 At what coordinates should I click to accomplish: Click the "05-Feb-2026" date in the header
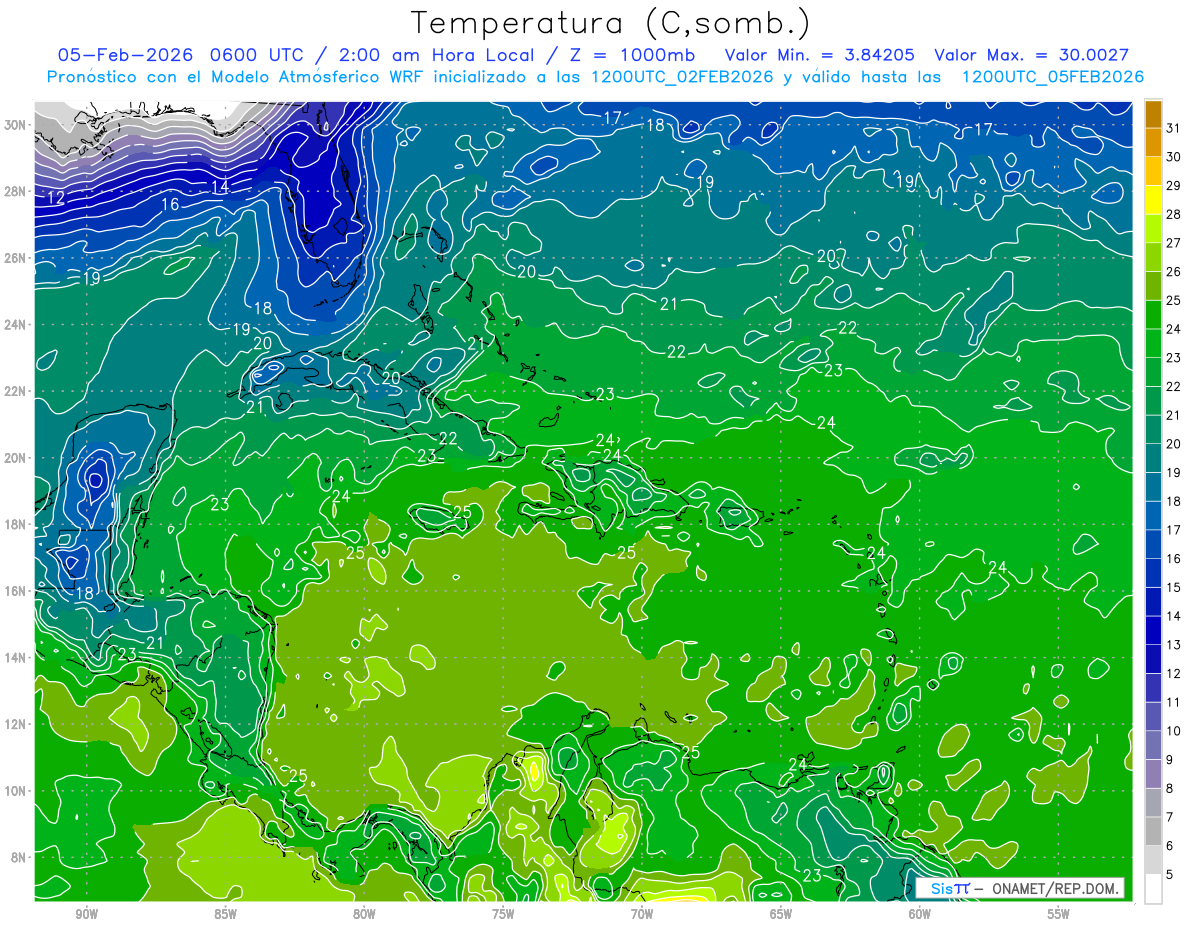(125, 54)
